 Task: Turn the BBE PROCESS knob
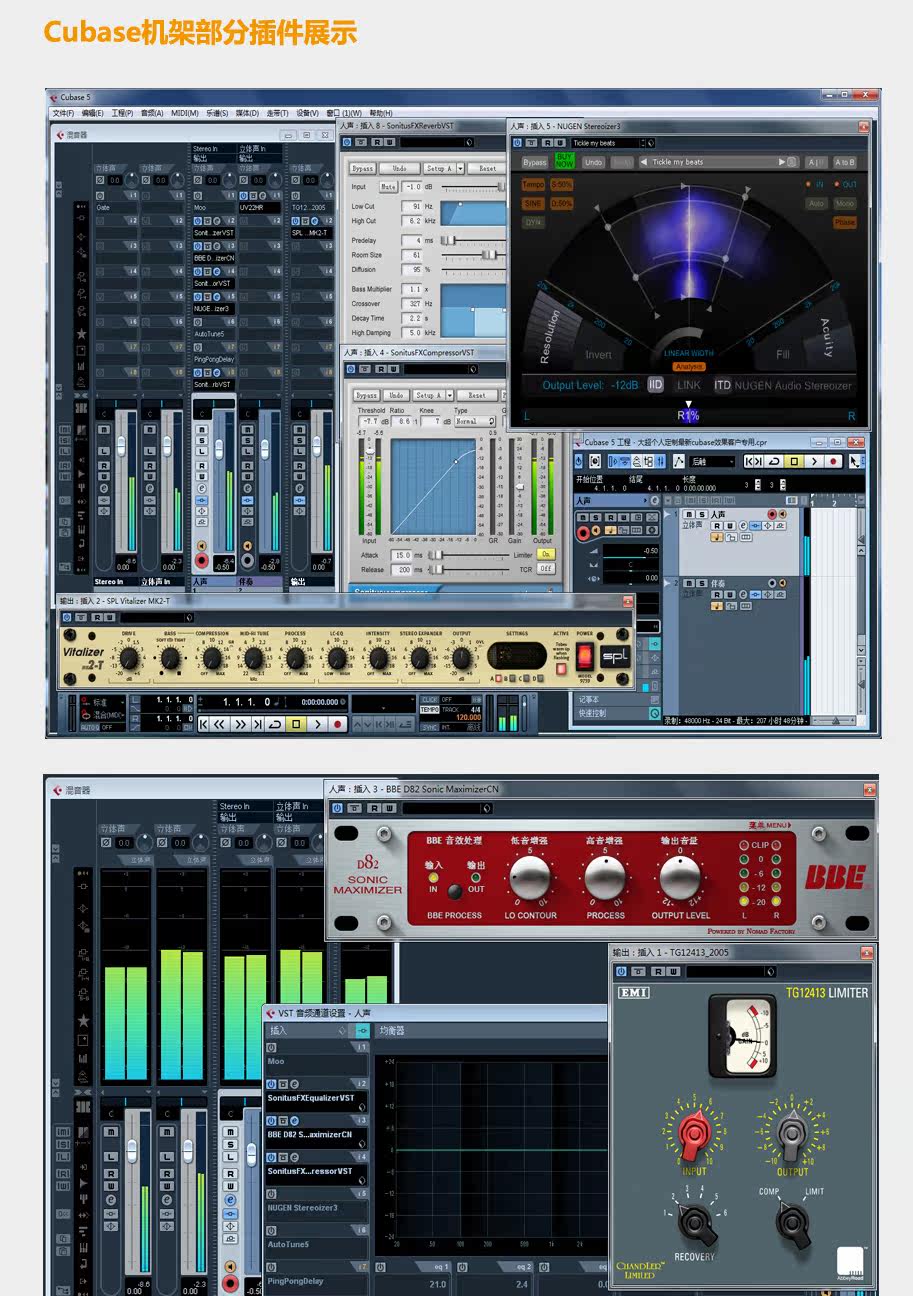point(605,877)
